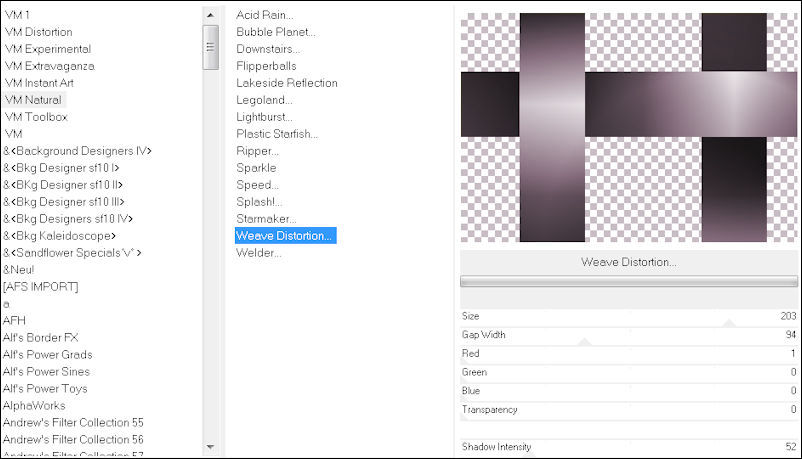The width and height of the screenshot is (802, 459).
Task: Open BKg Designer sf10 II category
Action: [x=62, y=184]
